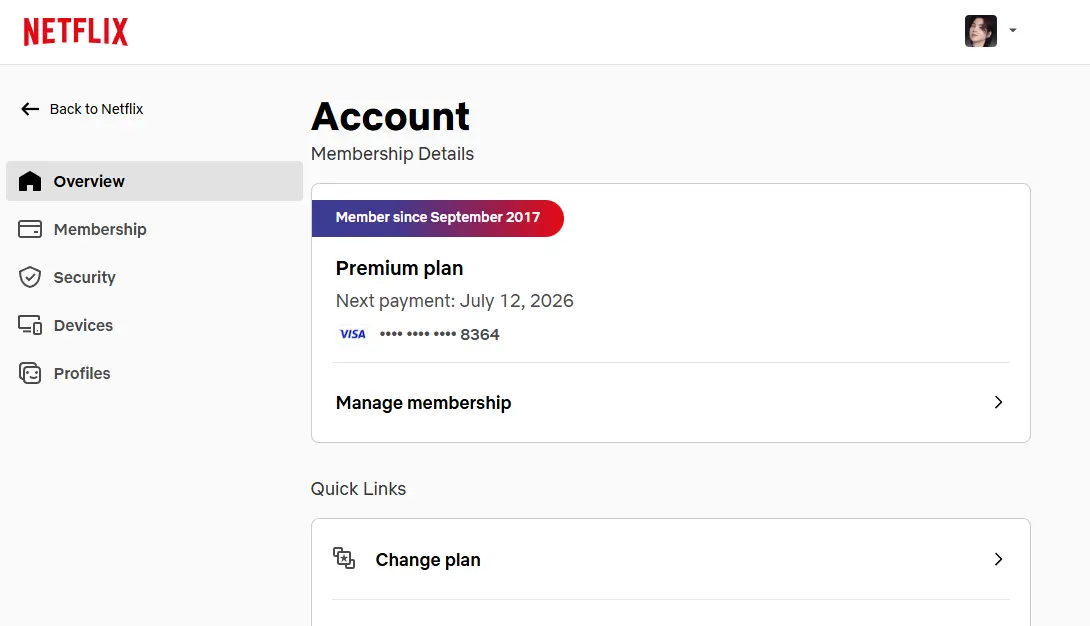Open the profile dropdown arrow in header
The image size is (1090, 626).
[1013, 31]
